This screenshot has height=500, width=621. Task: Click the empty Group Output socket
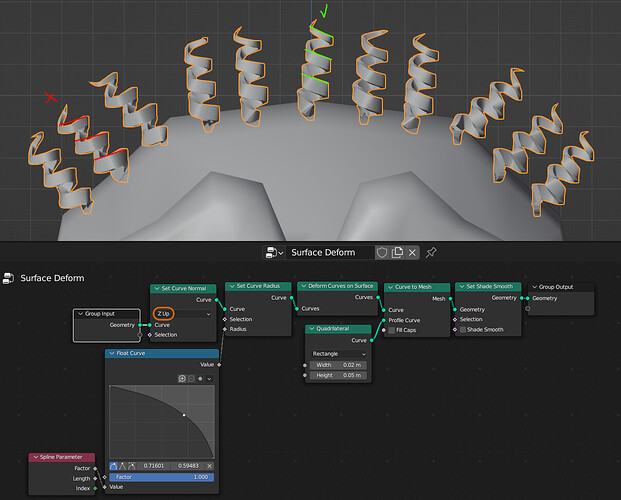tap(528, 308)
